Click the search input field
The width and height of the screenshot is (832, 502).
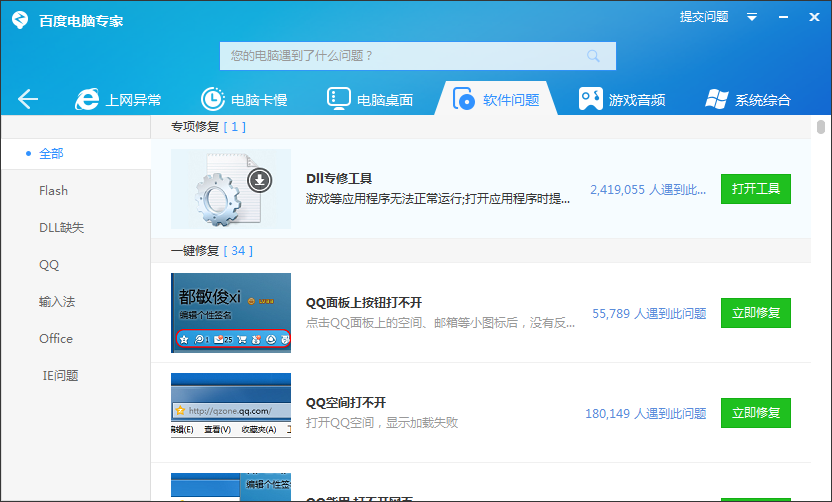pos(400,56)
